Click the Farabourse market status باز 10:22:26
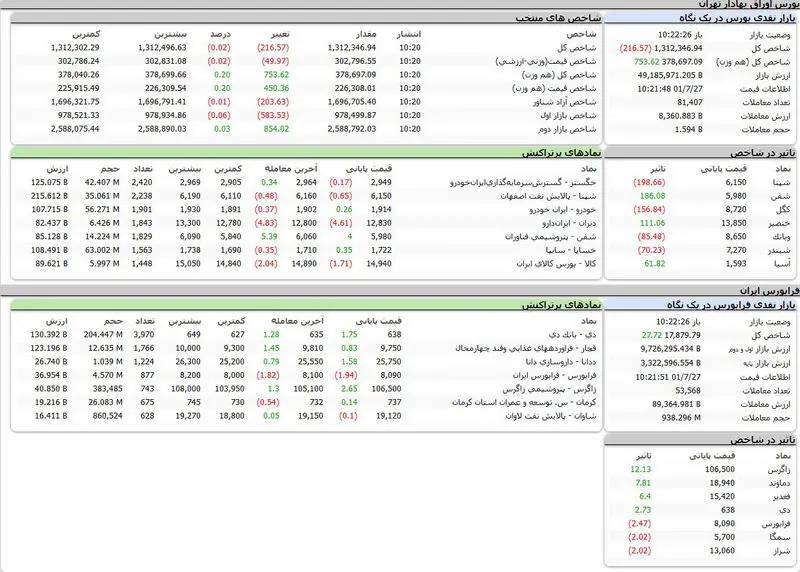 coord(679,322)
